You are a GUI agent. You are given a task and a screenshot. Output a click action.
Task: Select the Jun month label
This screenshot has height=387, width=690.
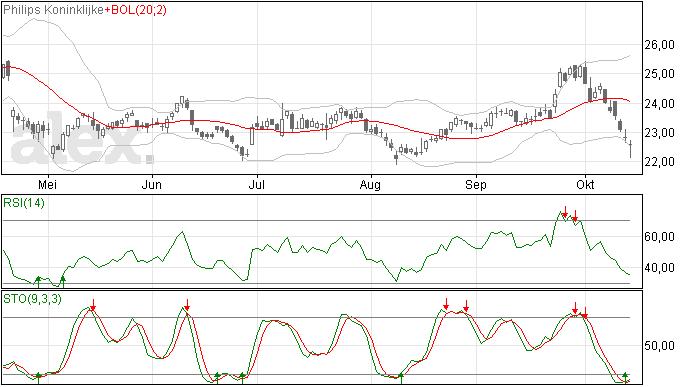[151, 184]
